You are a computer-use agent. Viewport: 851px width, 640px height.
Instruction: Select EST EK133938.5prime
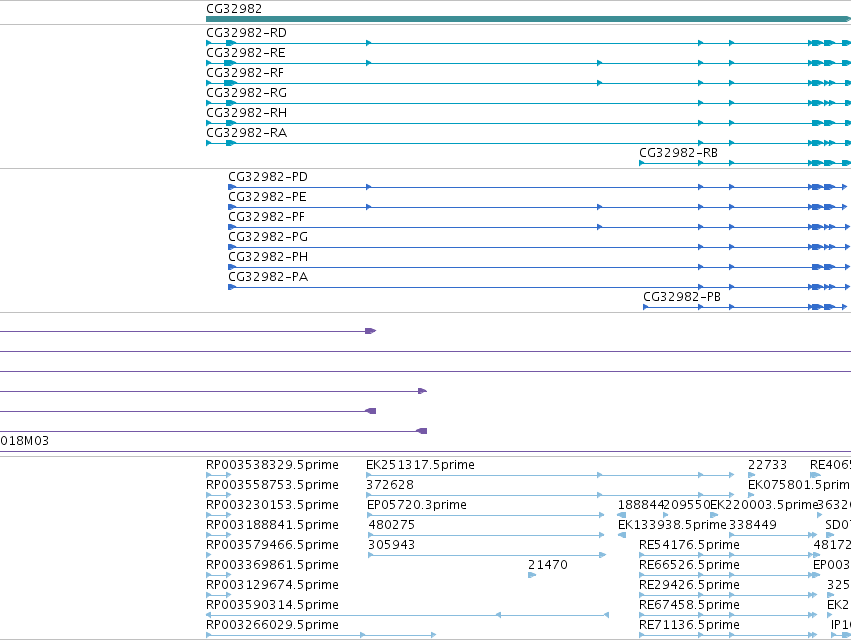pos(672,525)
